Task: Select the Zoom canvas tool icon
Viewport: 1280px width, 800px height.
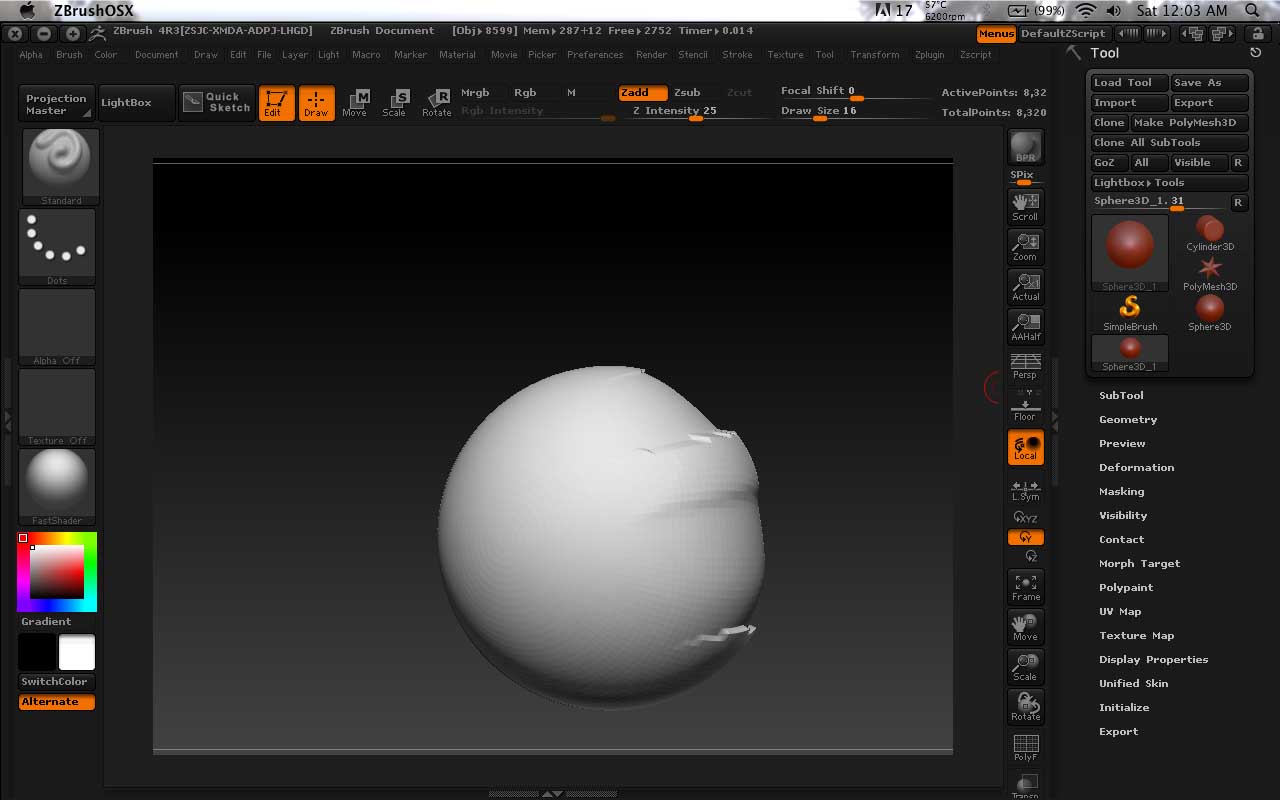Action: tap(1025, 246)
